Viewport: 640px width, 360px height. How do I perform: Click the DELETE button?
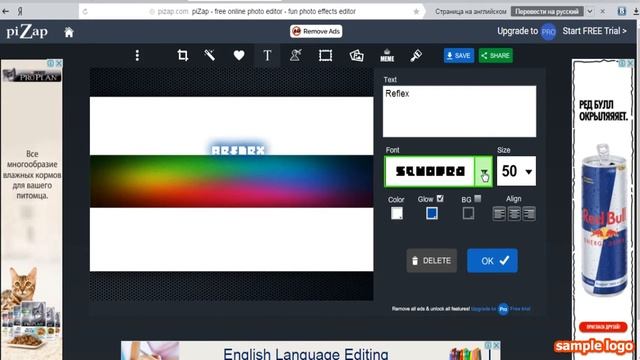tap(431, 260)
